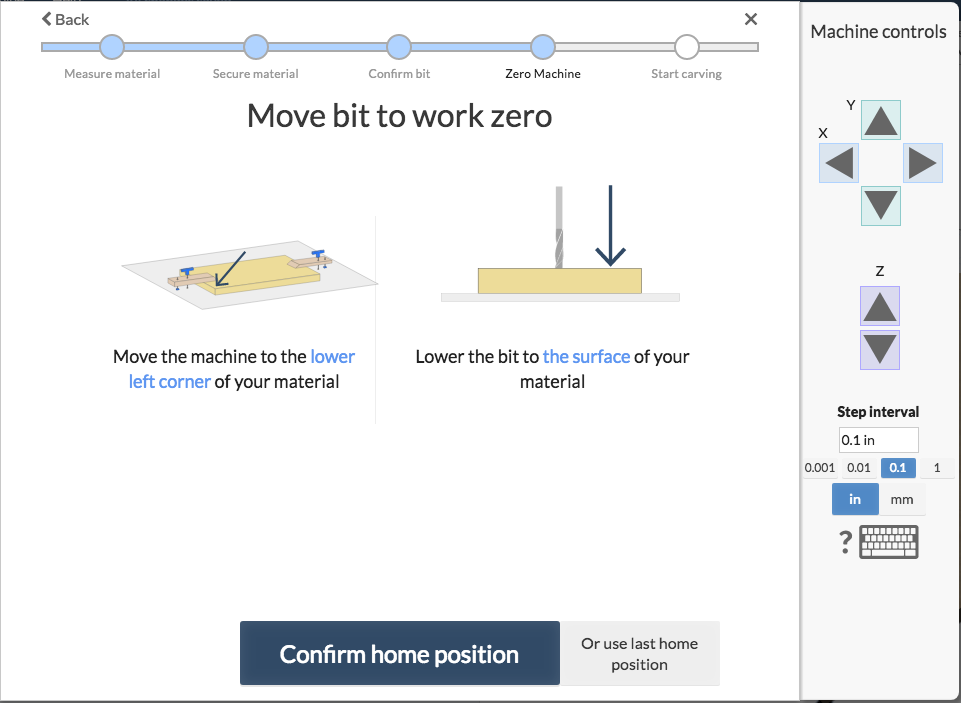961x703 pixels.
Task: Click the question mark help icon
Action: [x=845, y=543]
